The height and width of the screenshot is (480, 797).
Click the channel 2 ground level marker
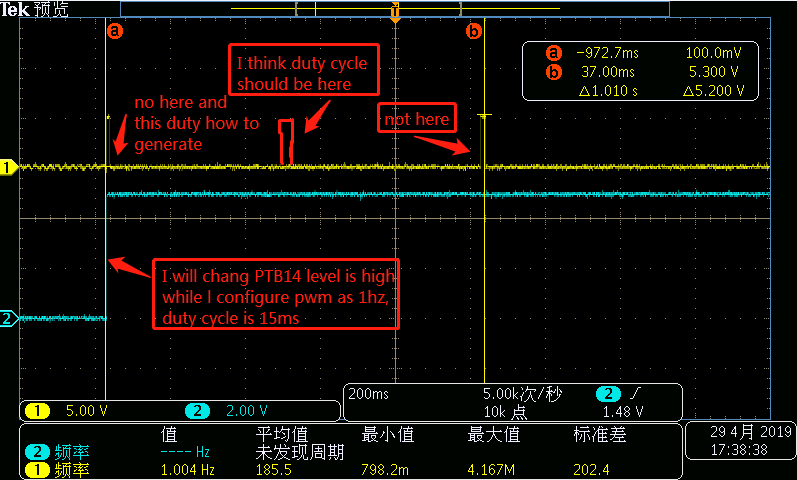(8, 318)
